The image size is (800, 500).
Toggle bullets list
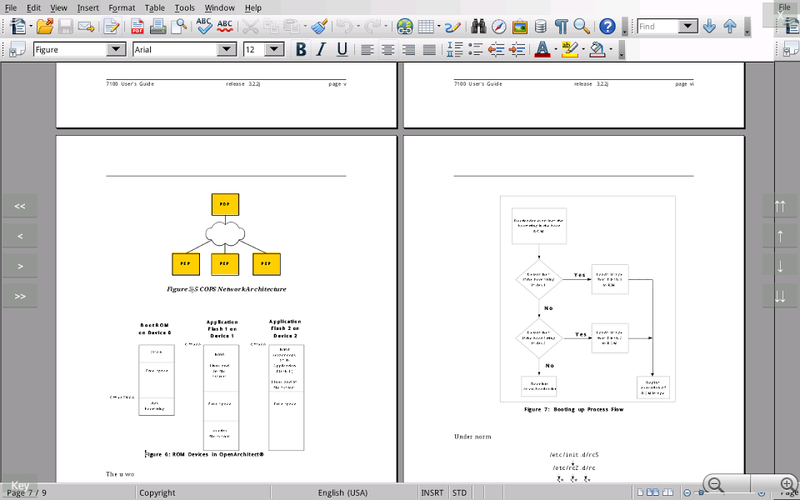475,49
